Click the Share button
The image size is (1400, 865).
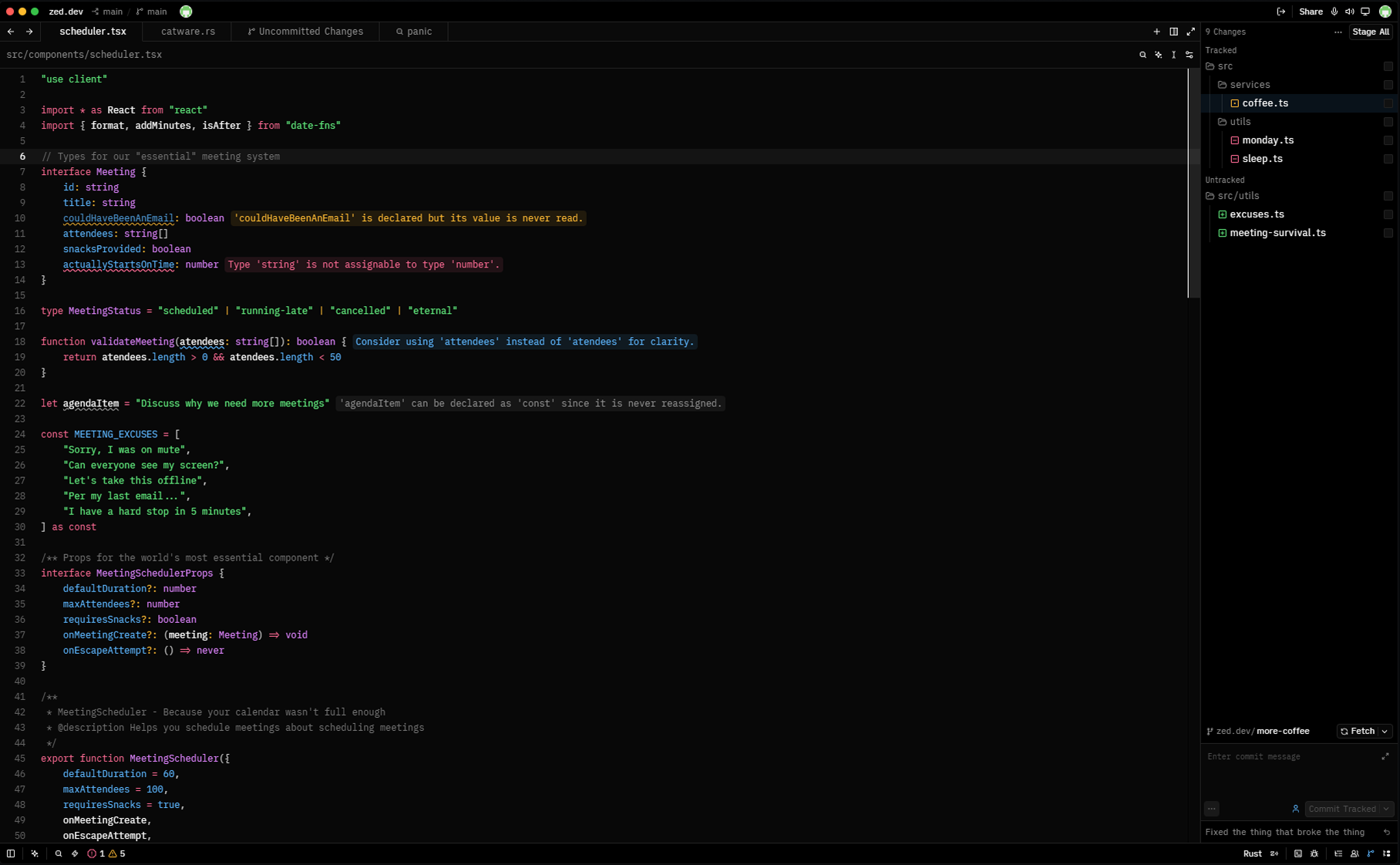pyautogui.click(x=1311, y=12)
